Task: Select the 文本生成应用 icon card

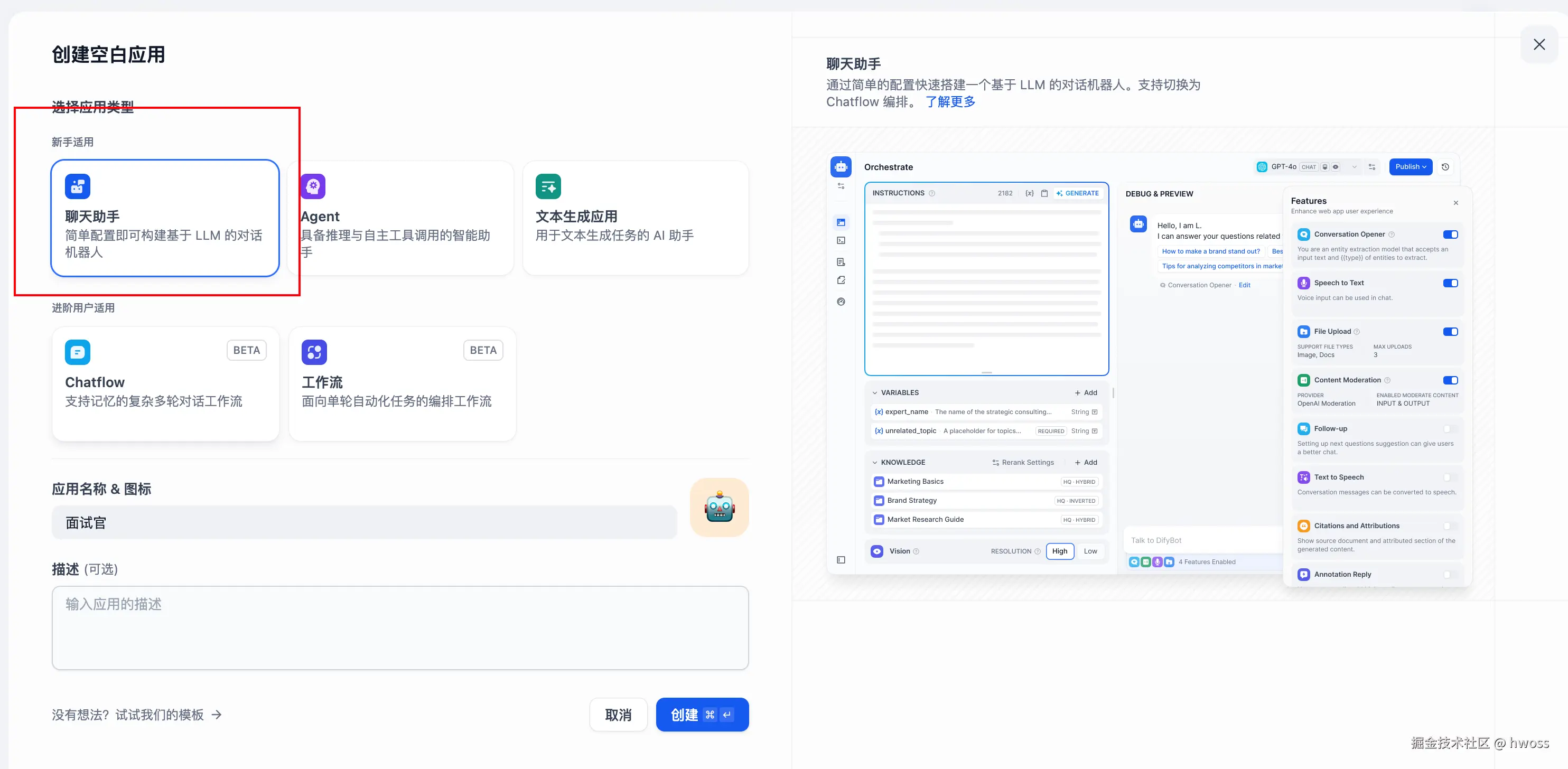Action: [548, 186]
